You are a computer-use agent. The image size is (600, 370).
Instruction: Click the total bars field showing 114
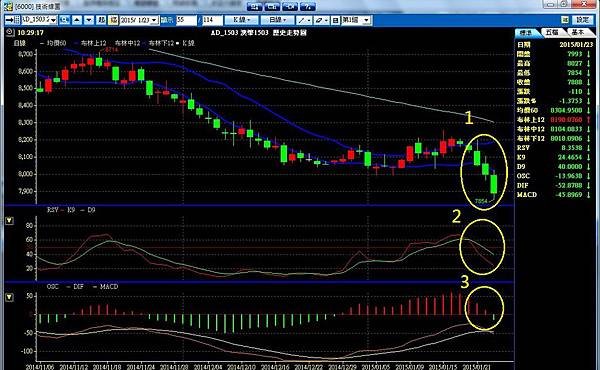click(x=212, y=20)
